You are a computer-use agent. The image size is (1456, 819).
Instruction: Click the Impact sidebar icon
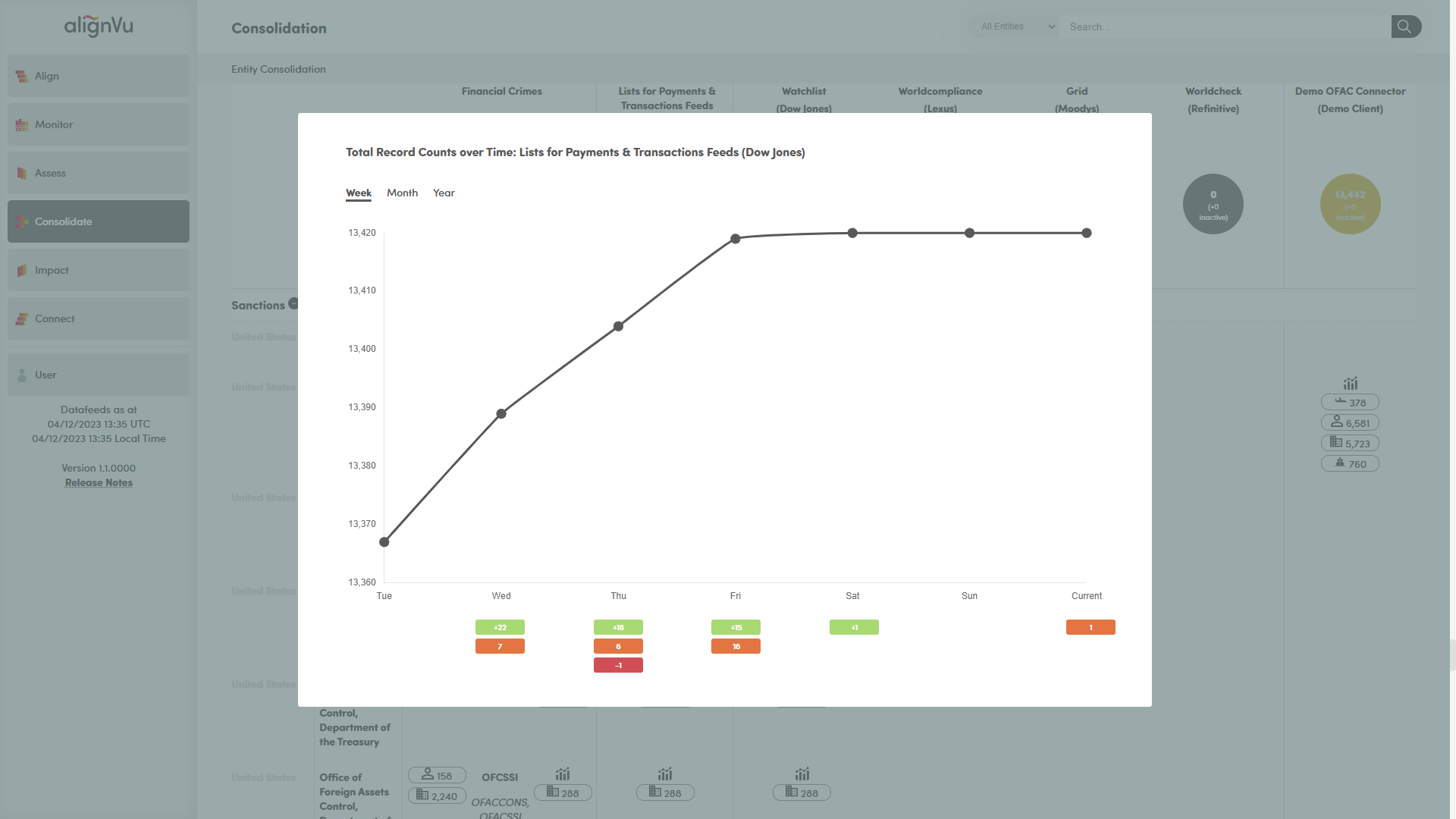(22, 270)
